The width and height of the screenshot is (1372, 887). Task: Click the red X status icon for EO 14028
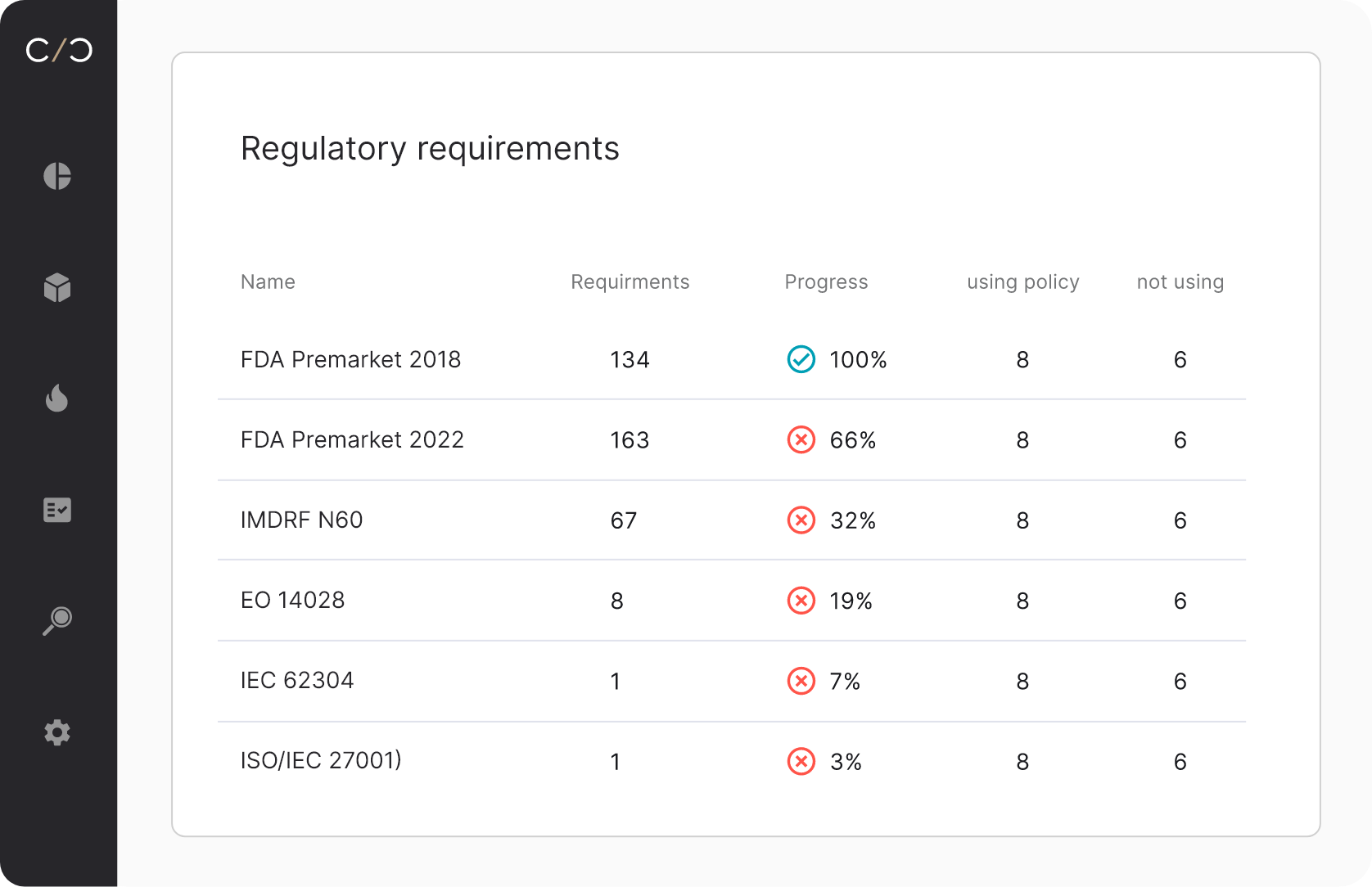tap(801, 601)
